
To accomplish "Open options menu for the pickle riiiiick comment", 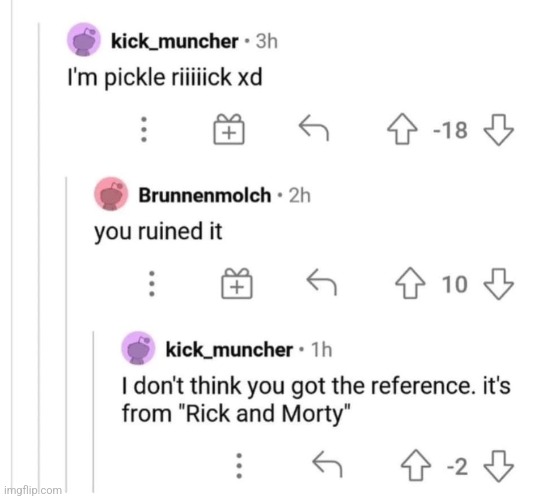I will pyautogui.click(x=144, y=129).
